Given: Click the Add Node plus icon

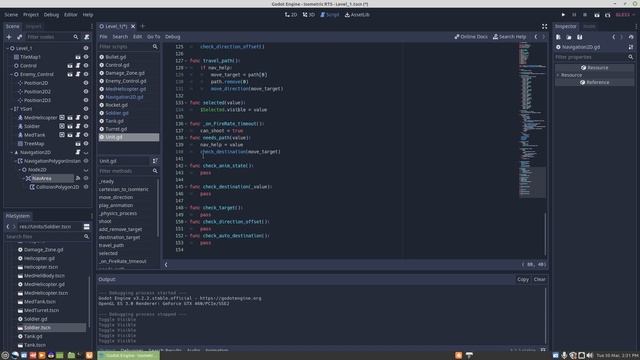Looking at the screenshot, I should [9, 37].
